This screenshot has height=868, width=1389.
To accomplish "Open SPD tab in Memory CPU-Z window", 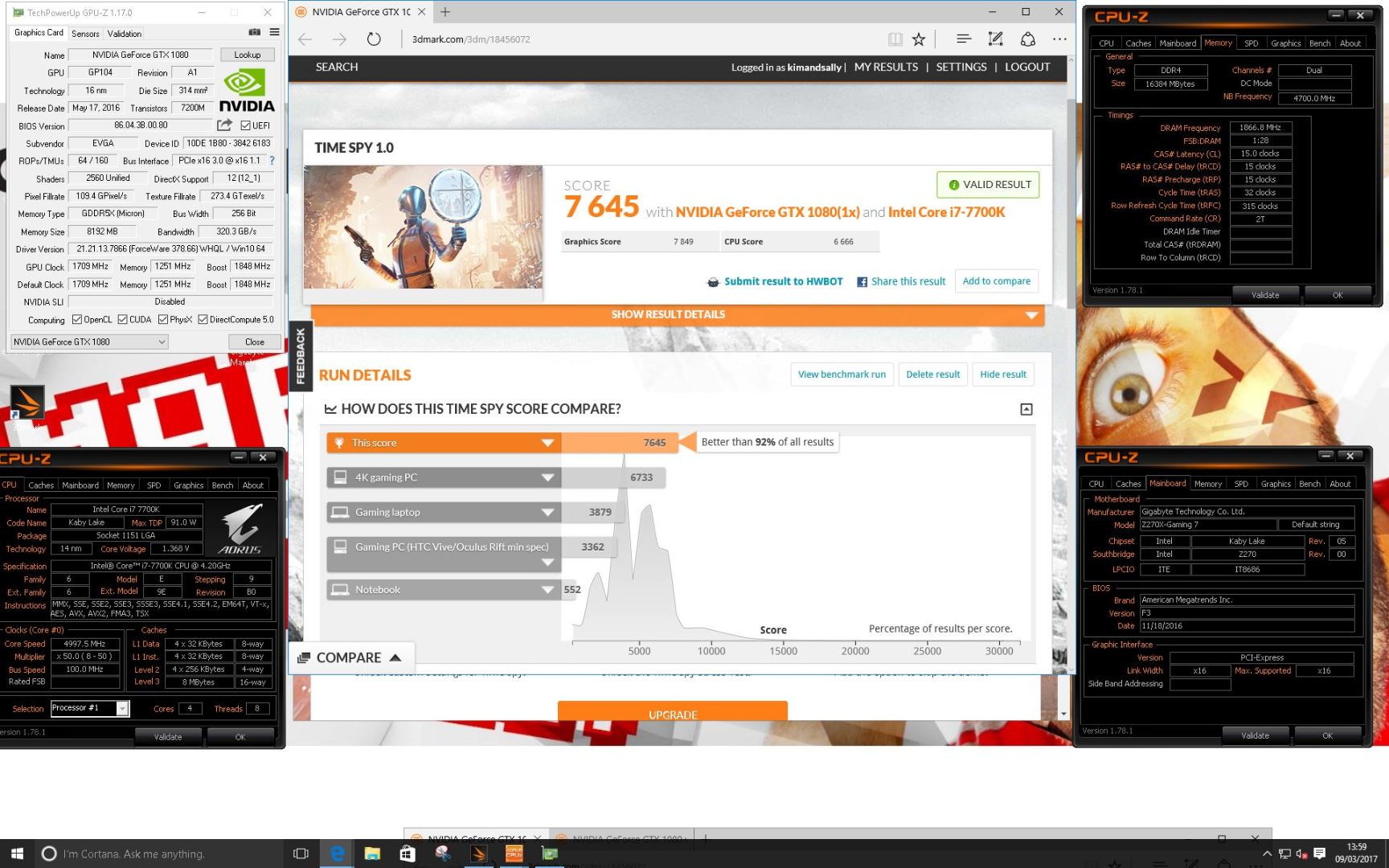I will pyautogui.click(x=1251, y=43).
